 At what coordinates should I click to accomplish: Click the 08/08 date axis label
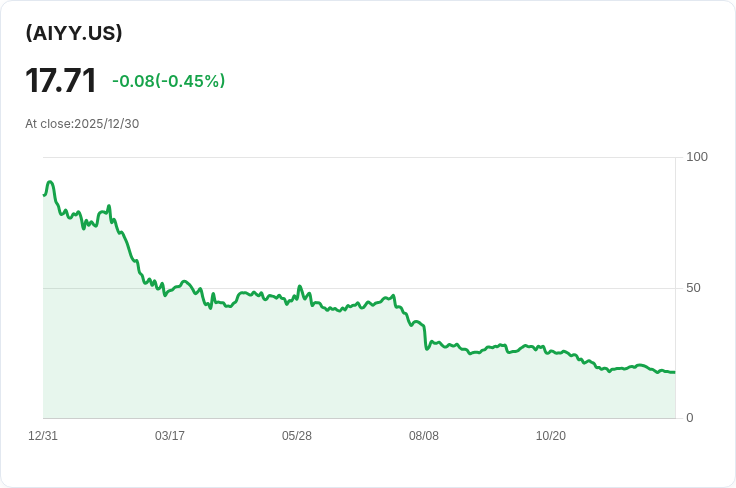423,436
